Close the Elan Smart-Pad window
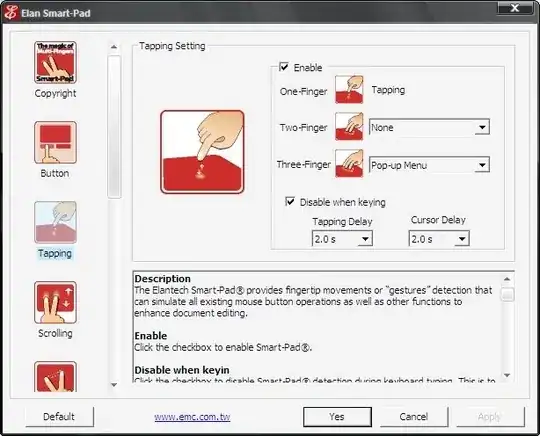The height and width of the screenshot is (436, 540). coord(515,8)
